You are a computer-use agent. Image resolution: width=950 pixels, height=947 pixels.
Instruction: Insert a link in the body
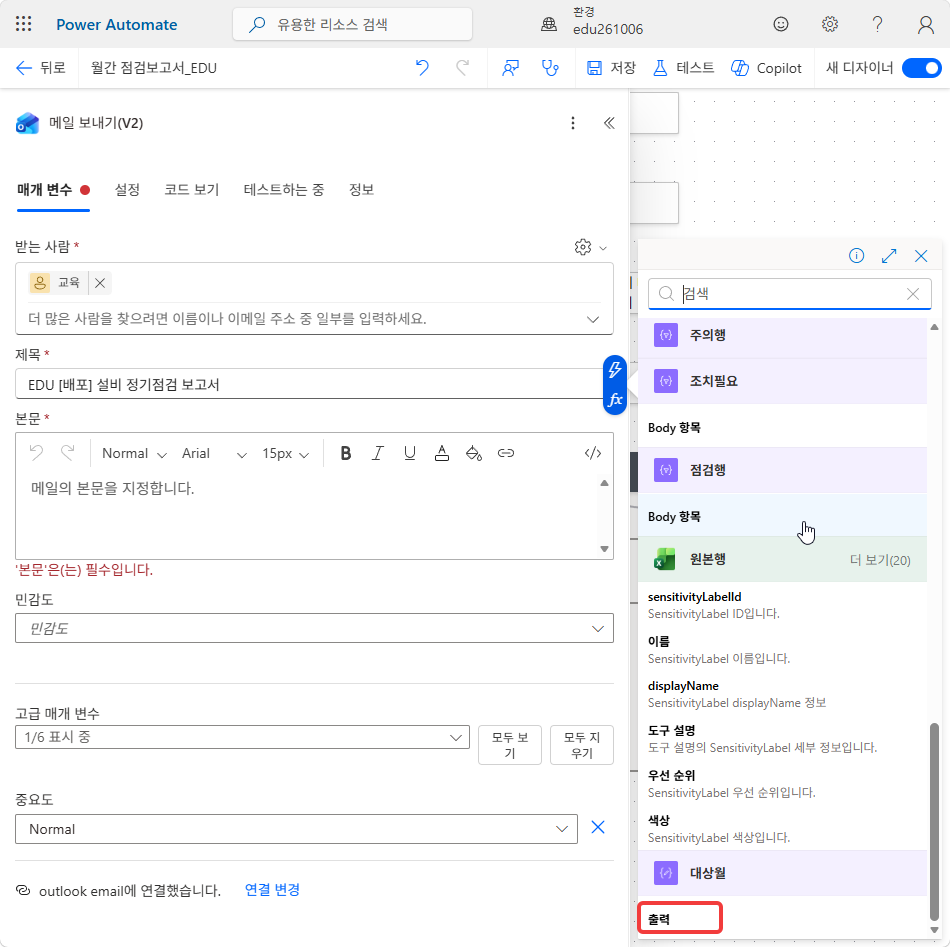click(506, 453)
